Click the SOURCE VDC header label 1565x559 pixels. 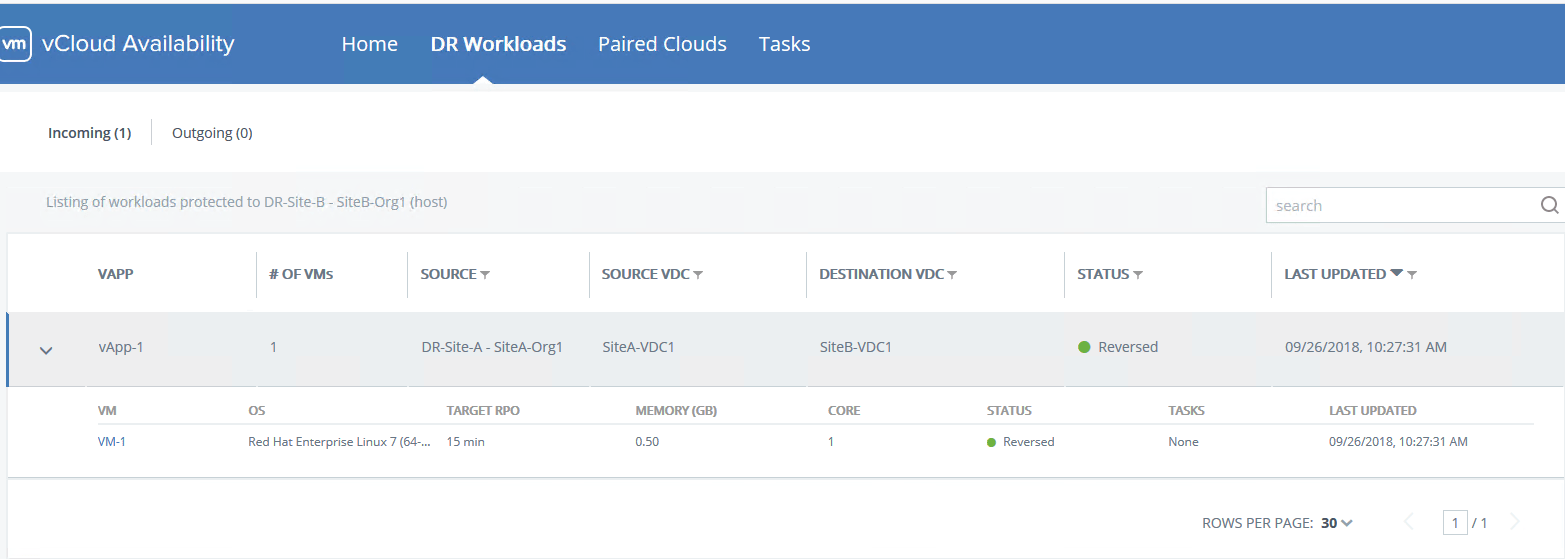coord(646,274)
